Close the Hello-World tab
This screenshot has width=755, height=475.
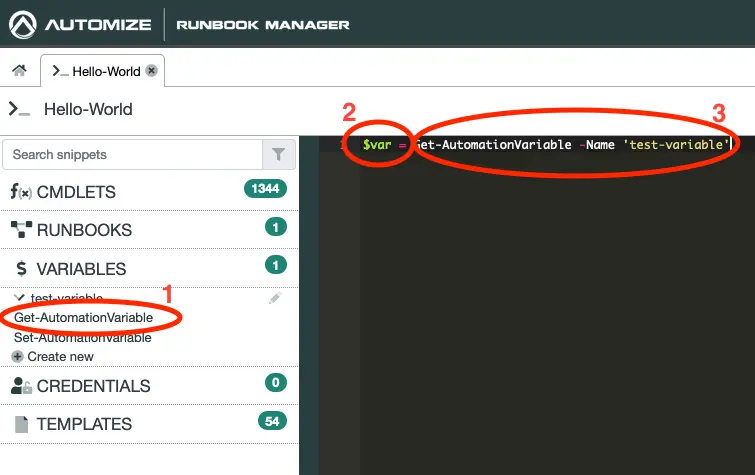pos(152,71)
